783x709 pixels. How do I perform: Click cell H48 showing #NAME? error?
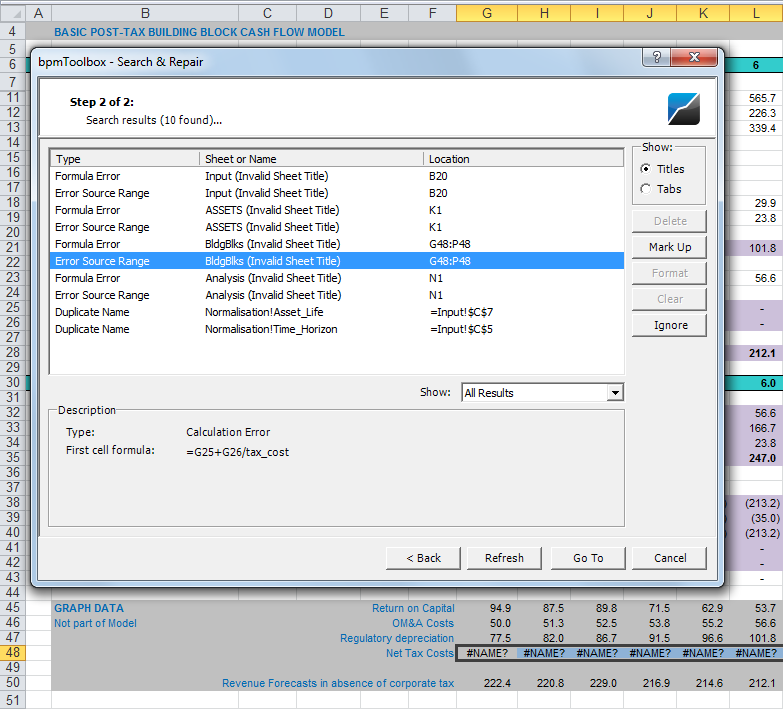pos(544,653)
